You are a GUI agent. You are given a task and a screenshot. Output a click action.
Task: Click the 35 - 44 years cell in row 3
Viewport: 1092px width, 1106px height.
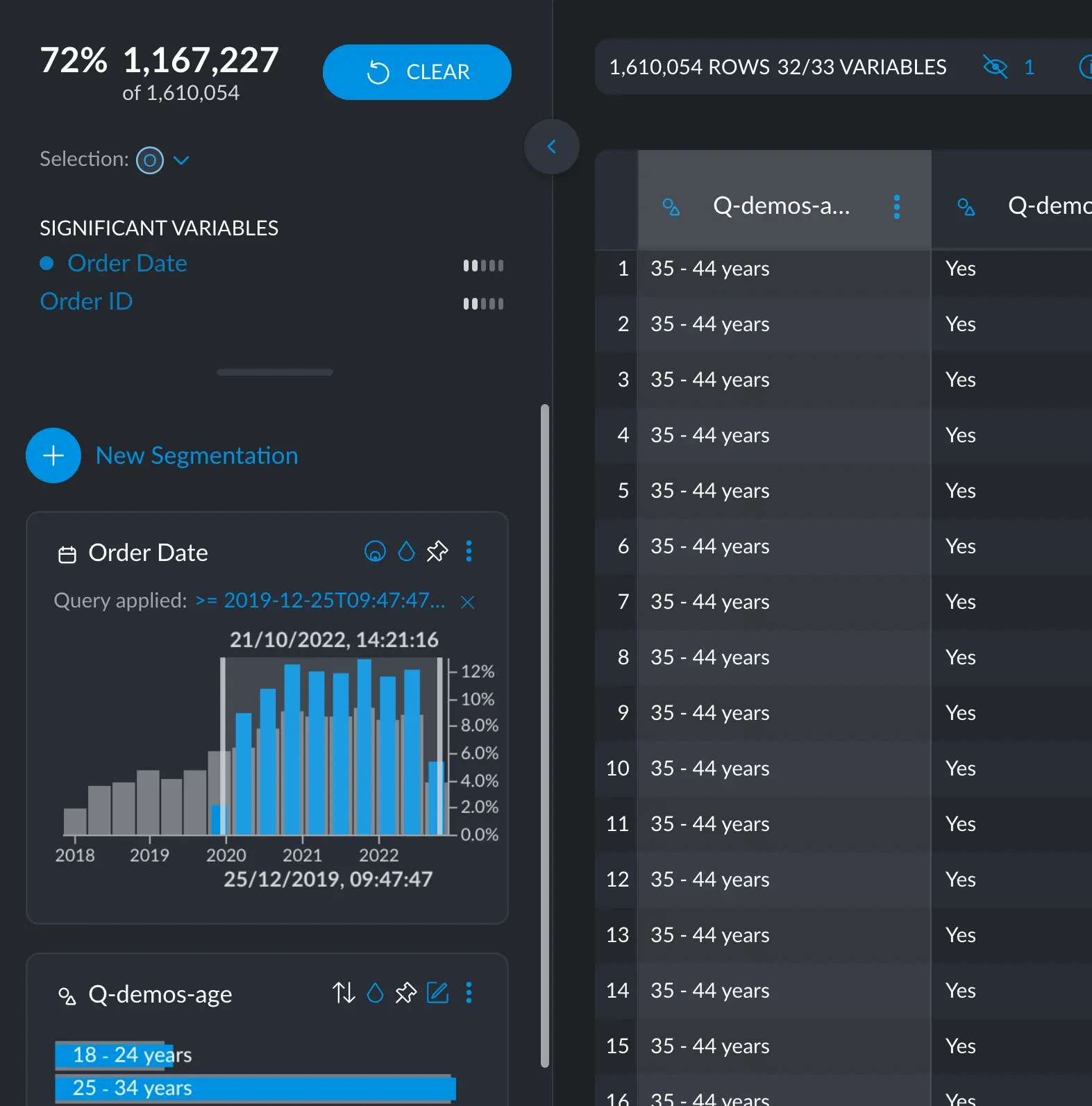tap(784, 380)
